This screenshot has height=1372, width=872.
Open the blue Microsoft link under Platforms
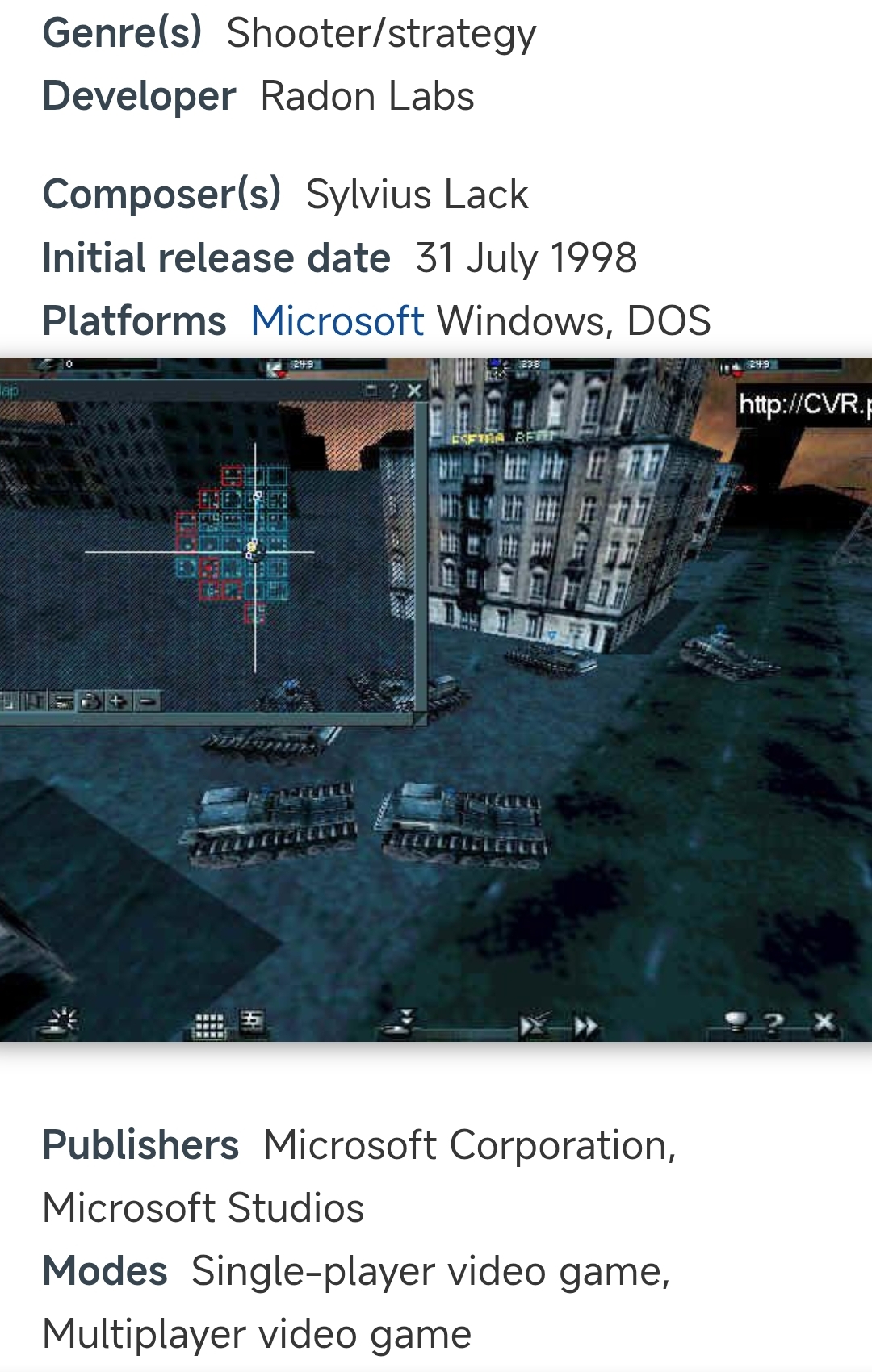pos(337,320)
